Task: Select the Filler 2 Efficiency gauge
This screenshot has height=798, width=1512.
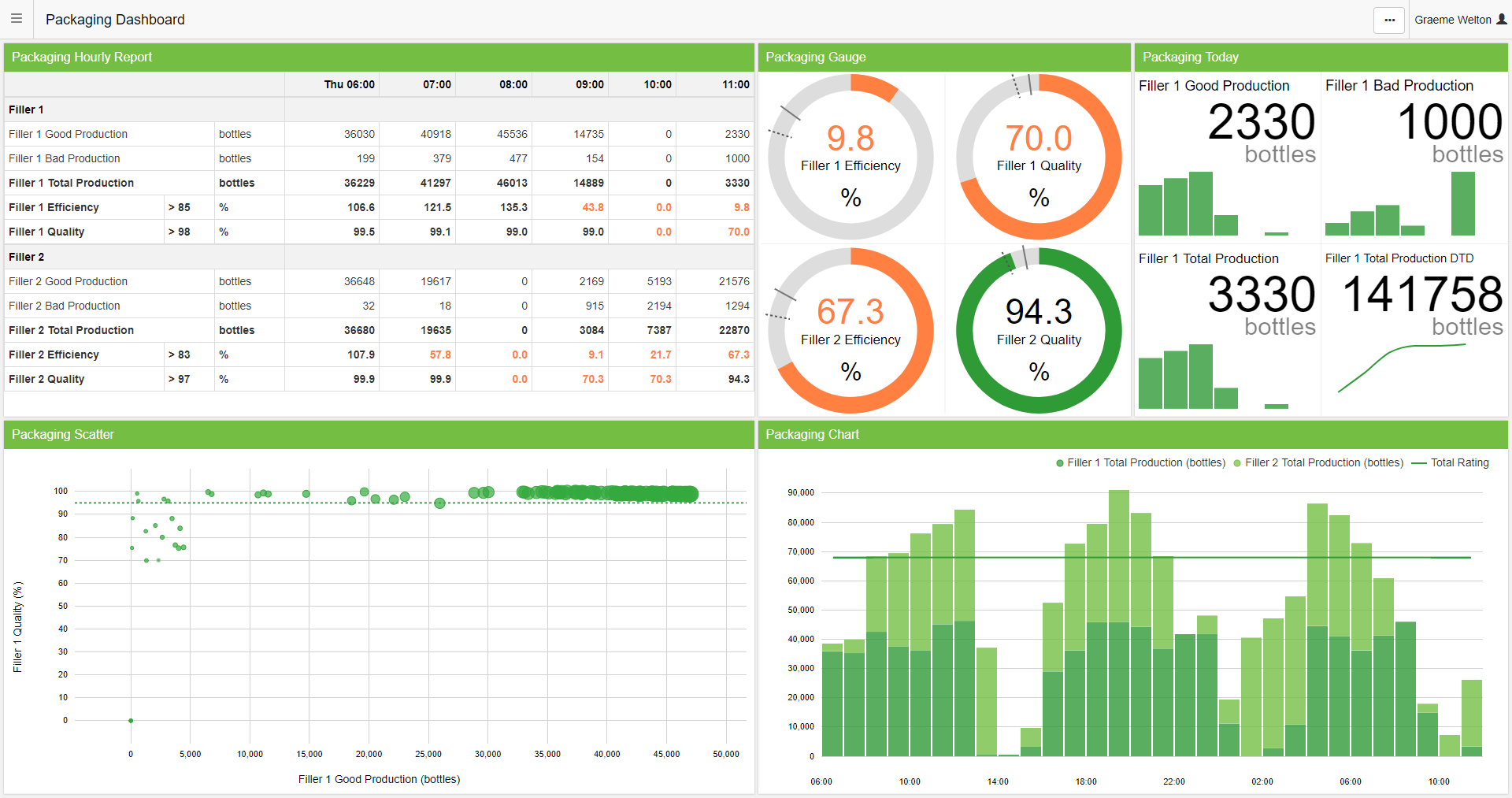Action: [850, 331]
